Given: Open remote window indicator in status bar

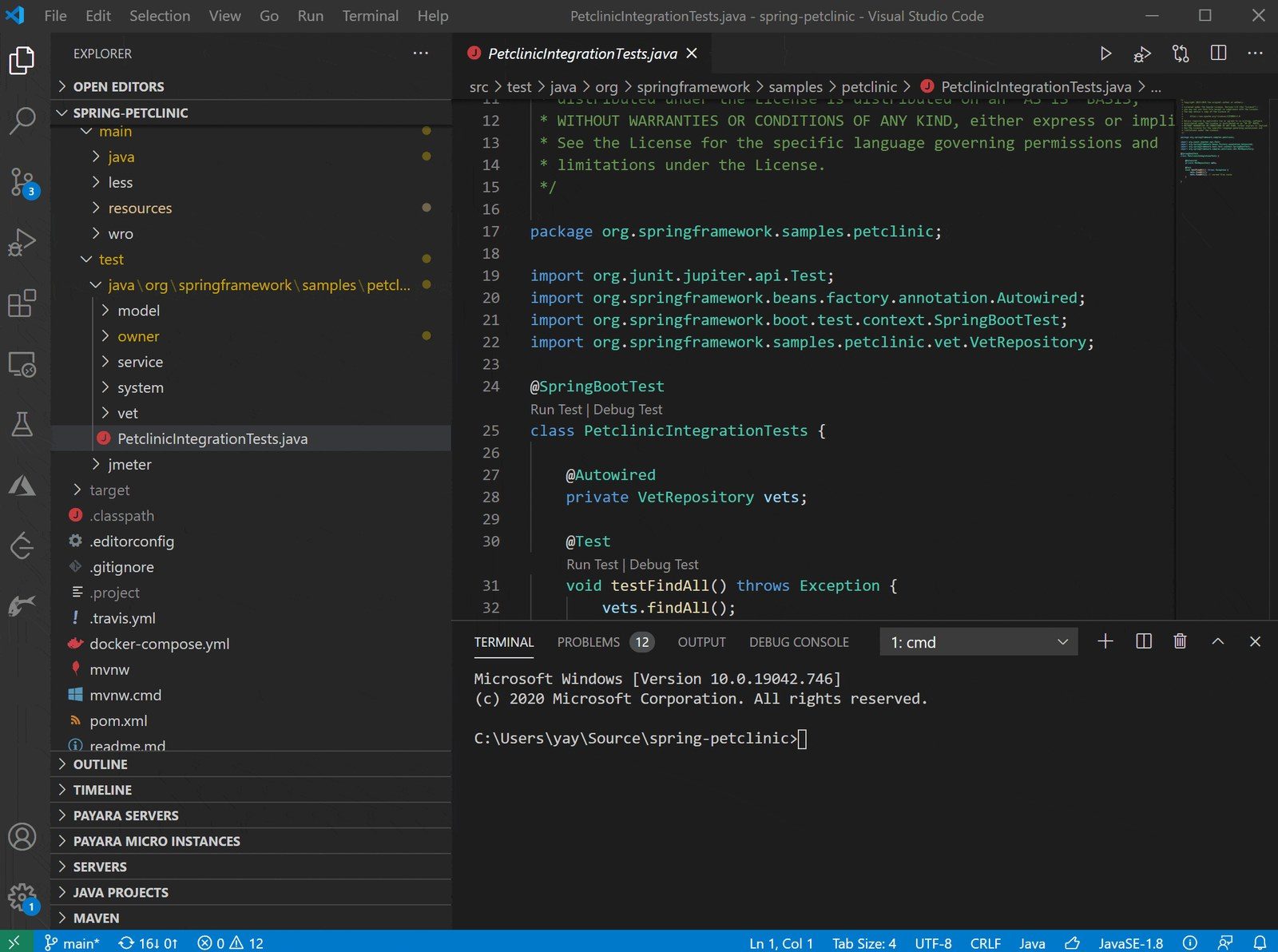Looking at the screenshot, I should 14,942.
